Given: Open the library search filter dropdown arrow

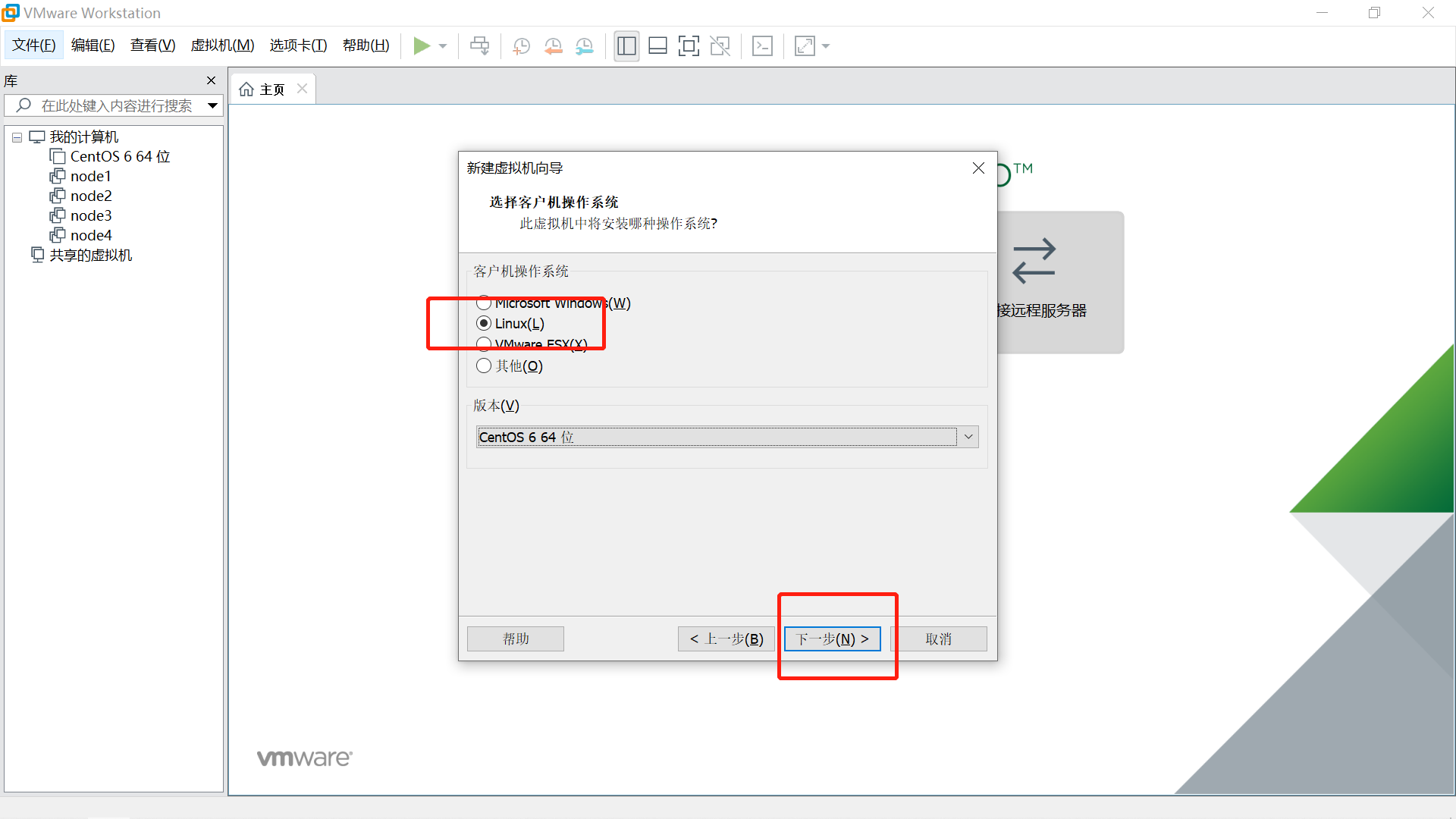Looking at the screenshot, I should [x=212, y=106].
